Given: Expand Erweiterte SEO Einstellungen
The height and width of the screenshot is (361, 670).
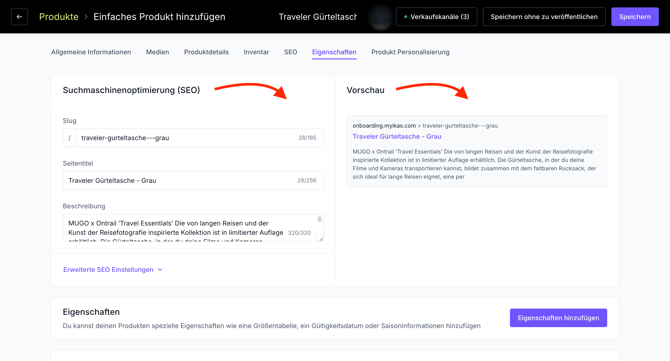Looking at the screenshot, I should point(108,270).
